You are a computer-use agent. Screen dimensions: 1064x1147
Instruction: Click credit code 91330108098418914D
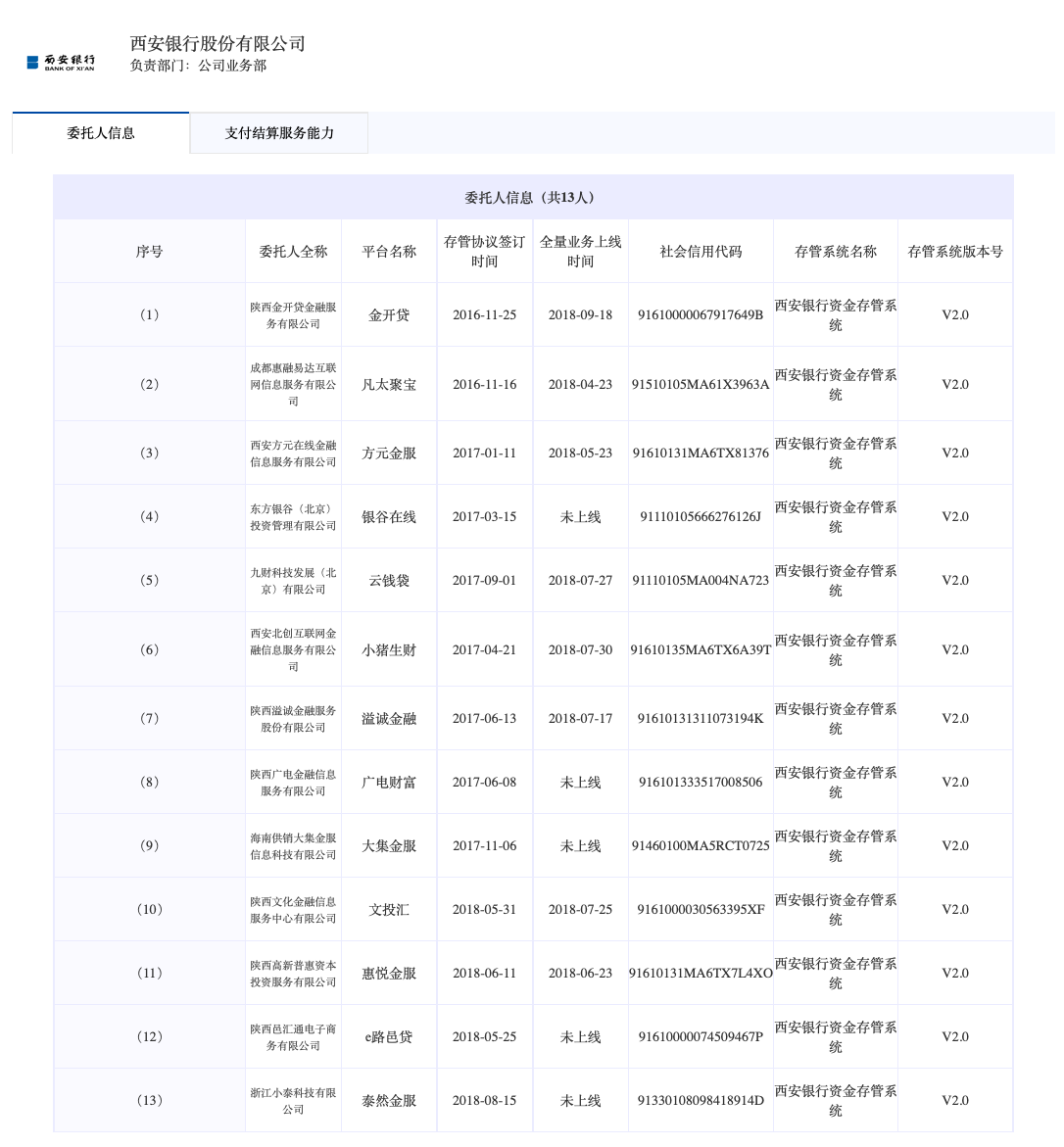point(701,1101)
